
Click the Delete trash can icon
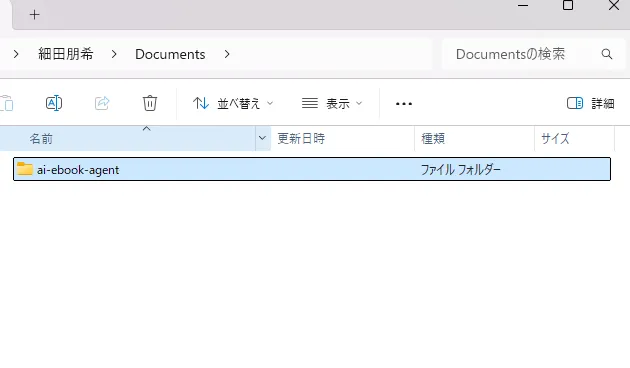pos(150,103)
